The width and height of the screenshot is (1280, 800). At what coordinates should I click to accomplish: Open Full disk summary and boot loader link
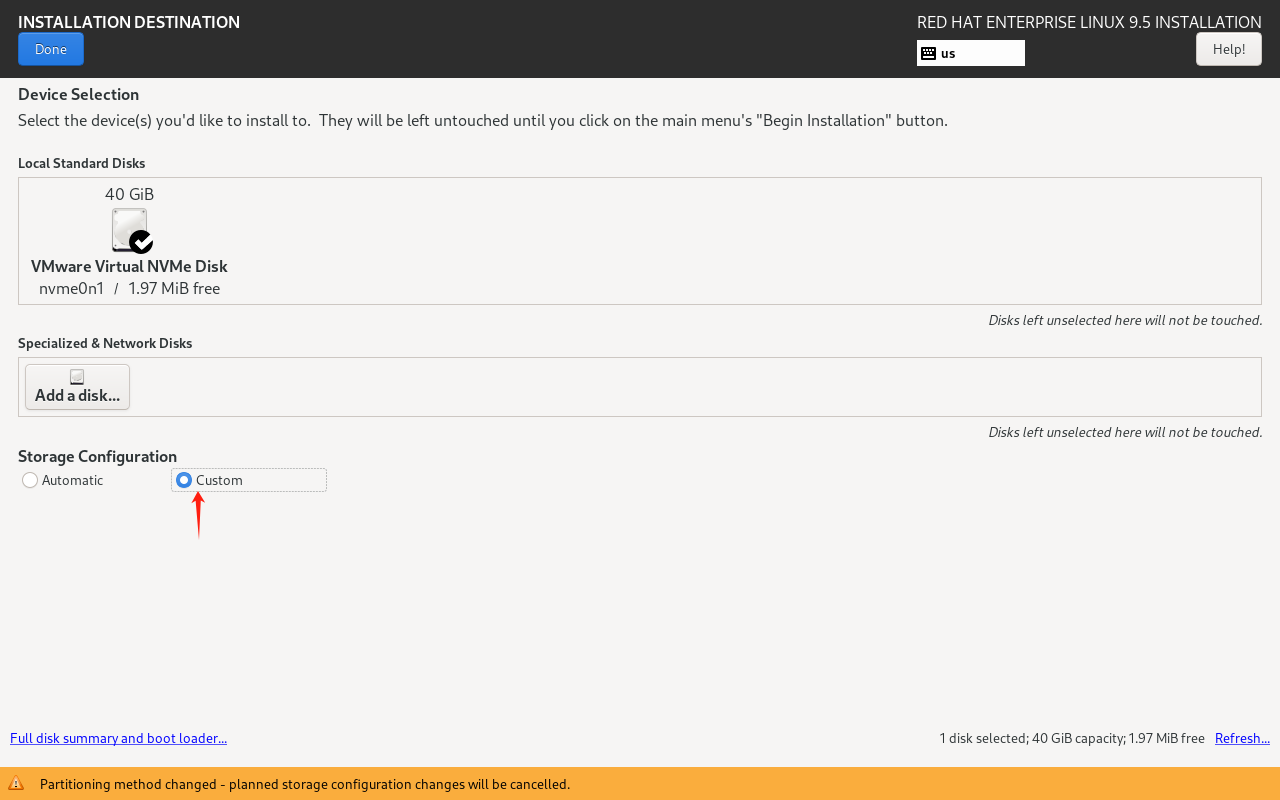[x=118, y=738]
